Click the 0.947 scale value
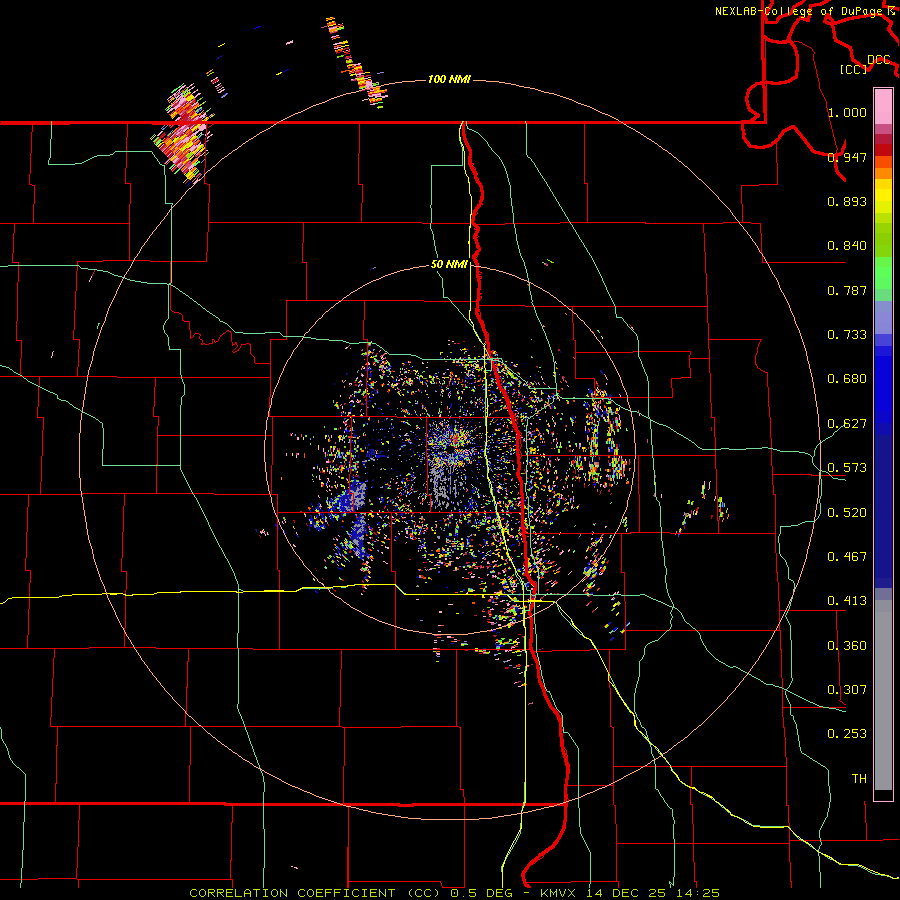 point(847,157)
